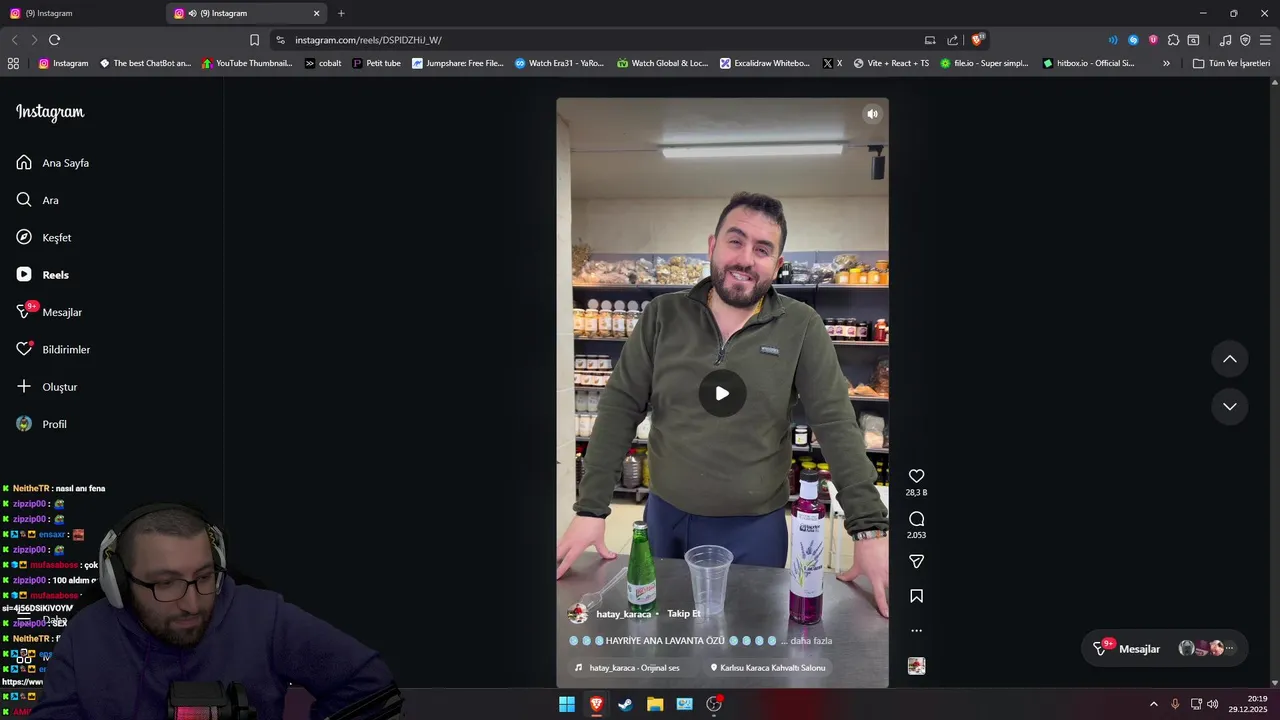Viewport: 1280px width, 720px height.
Task: Switch to first Instagram browser tab
Action: 82,13
